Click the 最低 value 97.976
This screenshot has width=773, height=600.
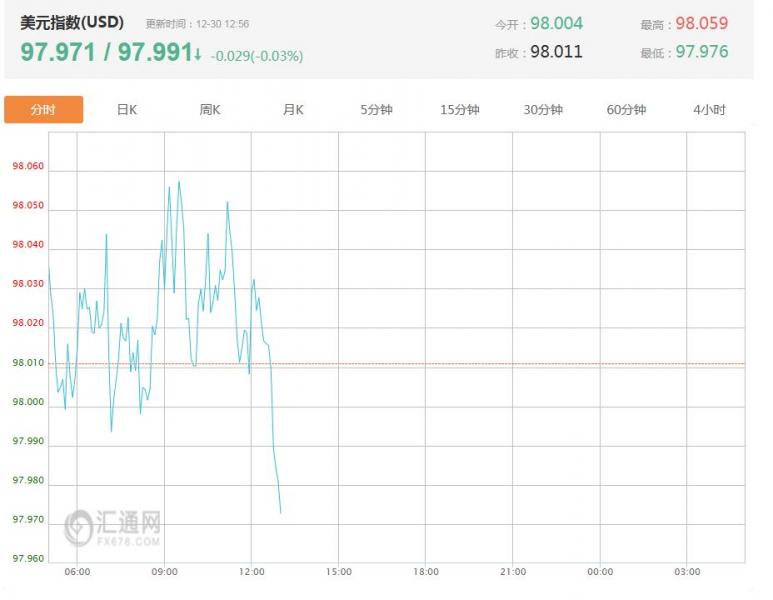[x=701, y=51]
